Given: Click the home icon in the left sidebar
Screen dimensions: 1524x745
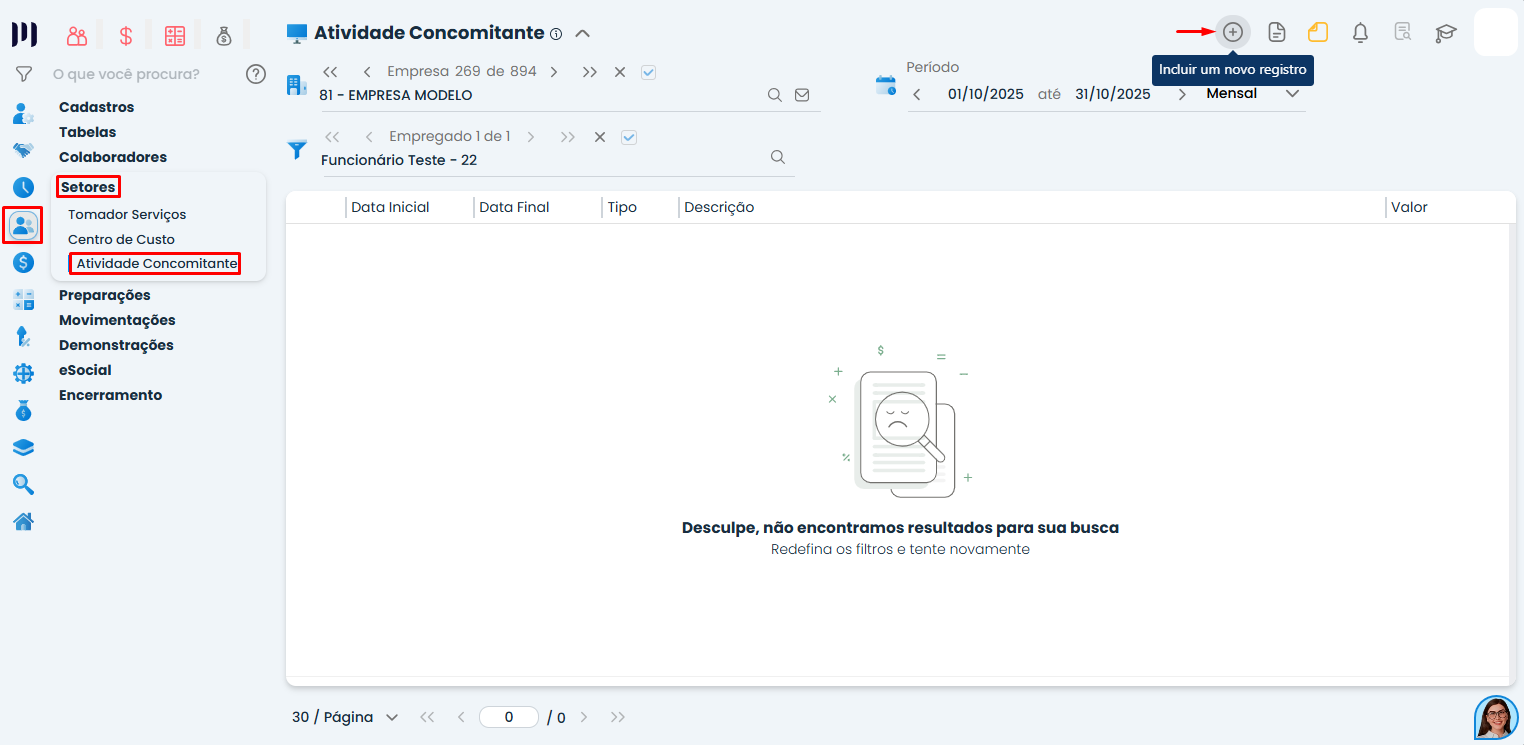Looking at the screenshot, I should (22, 521).
